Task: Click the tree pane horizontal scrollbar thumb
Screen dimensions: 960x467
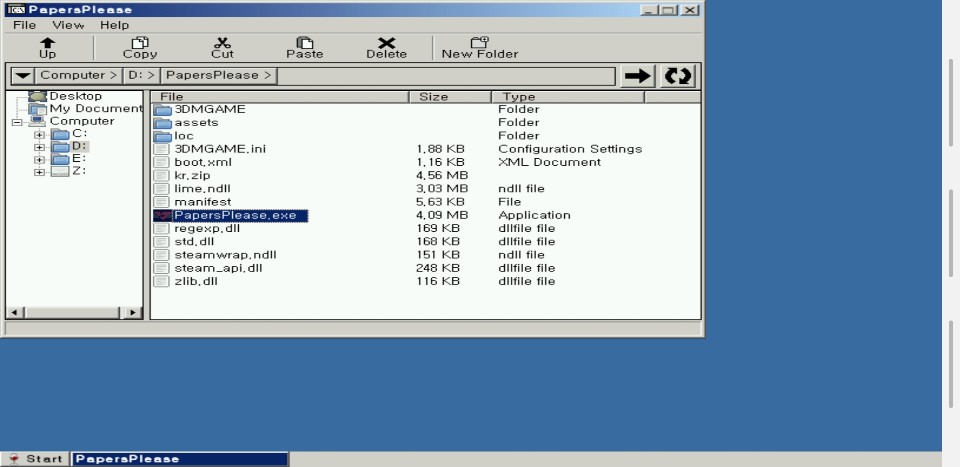Action: (x=72, y=313)
